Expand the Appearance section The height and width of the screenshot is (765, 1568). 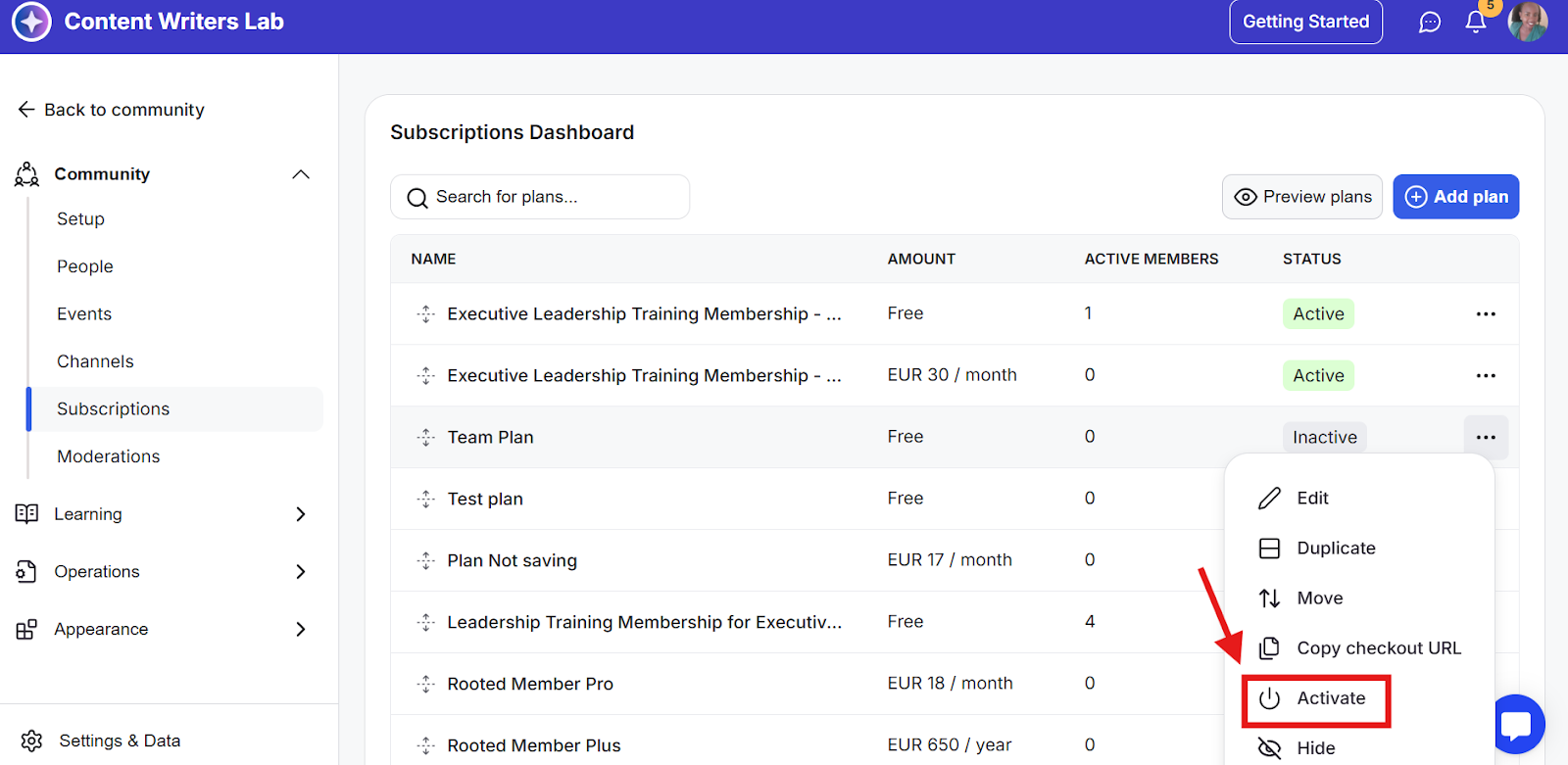tap(301, 629)
